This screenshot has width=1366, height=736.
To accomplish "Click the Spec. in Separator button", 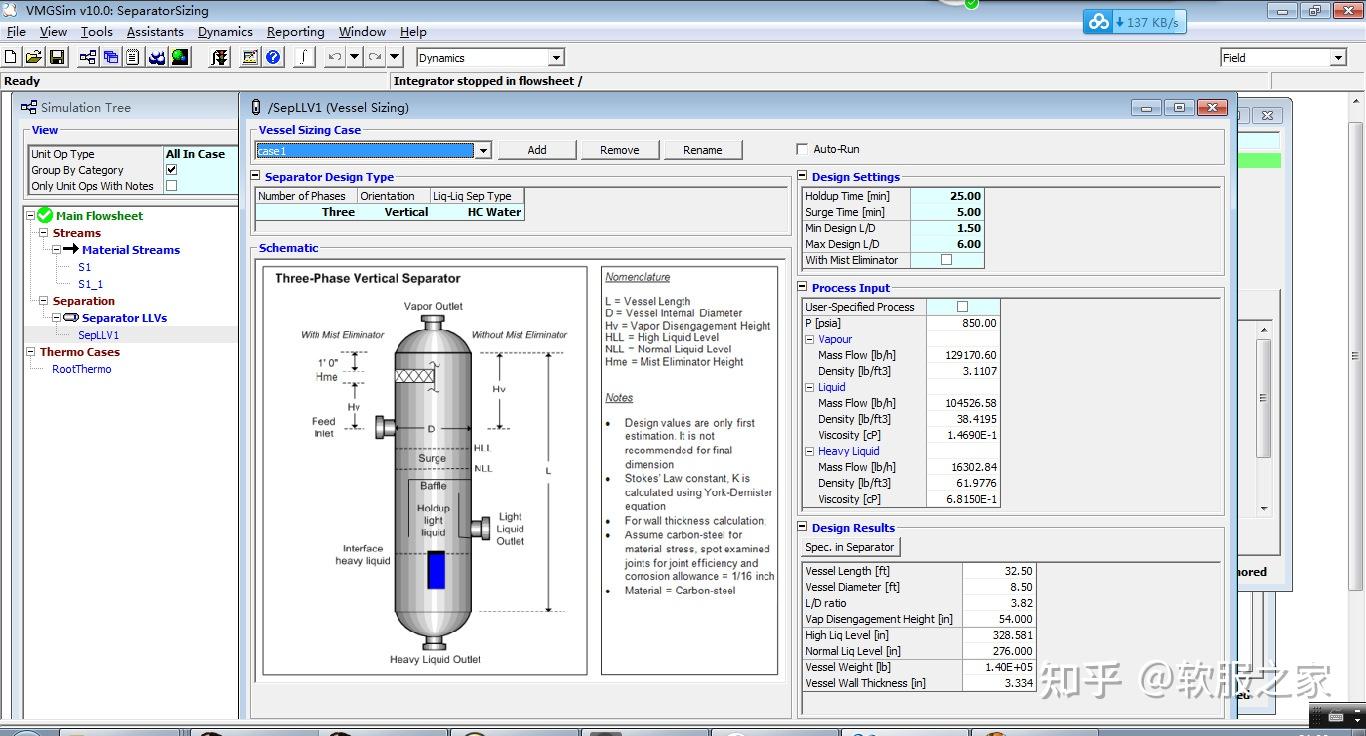I will (x=850, y=547).
